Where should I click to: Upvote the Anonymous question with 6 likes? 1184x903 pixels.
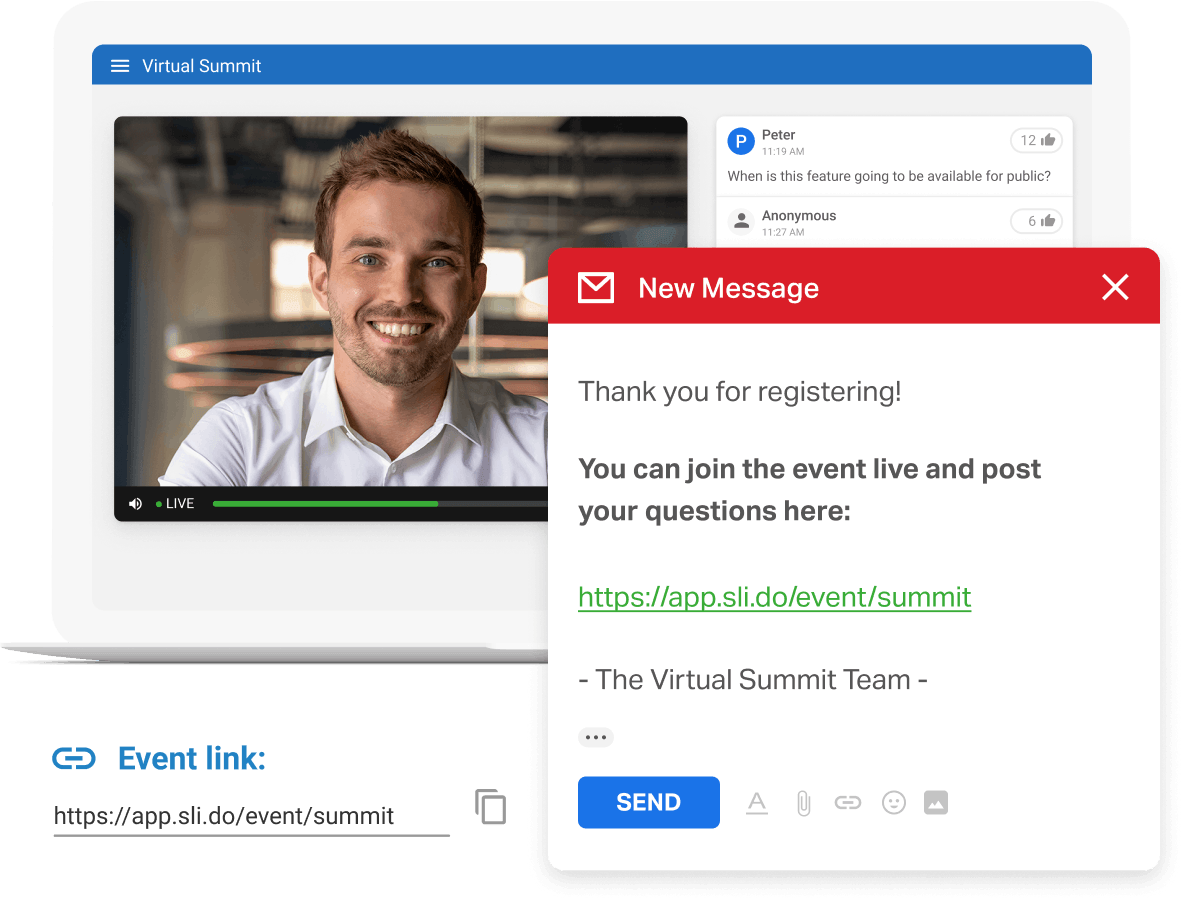point(1037,221)
